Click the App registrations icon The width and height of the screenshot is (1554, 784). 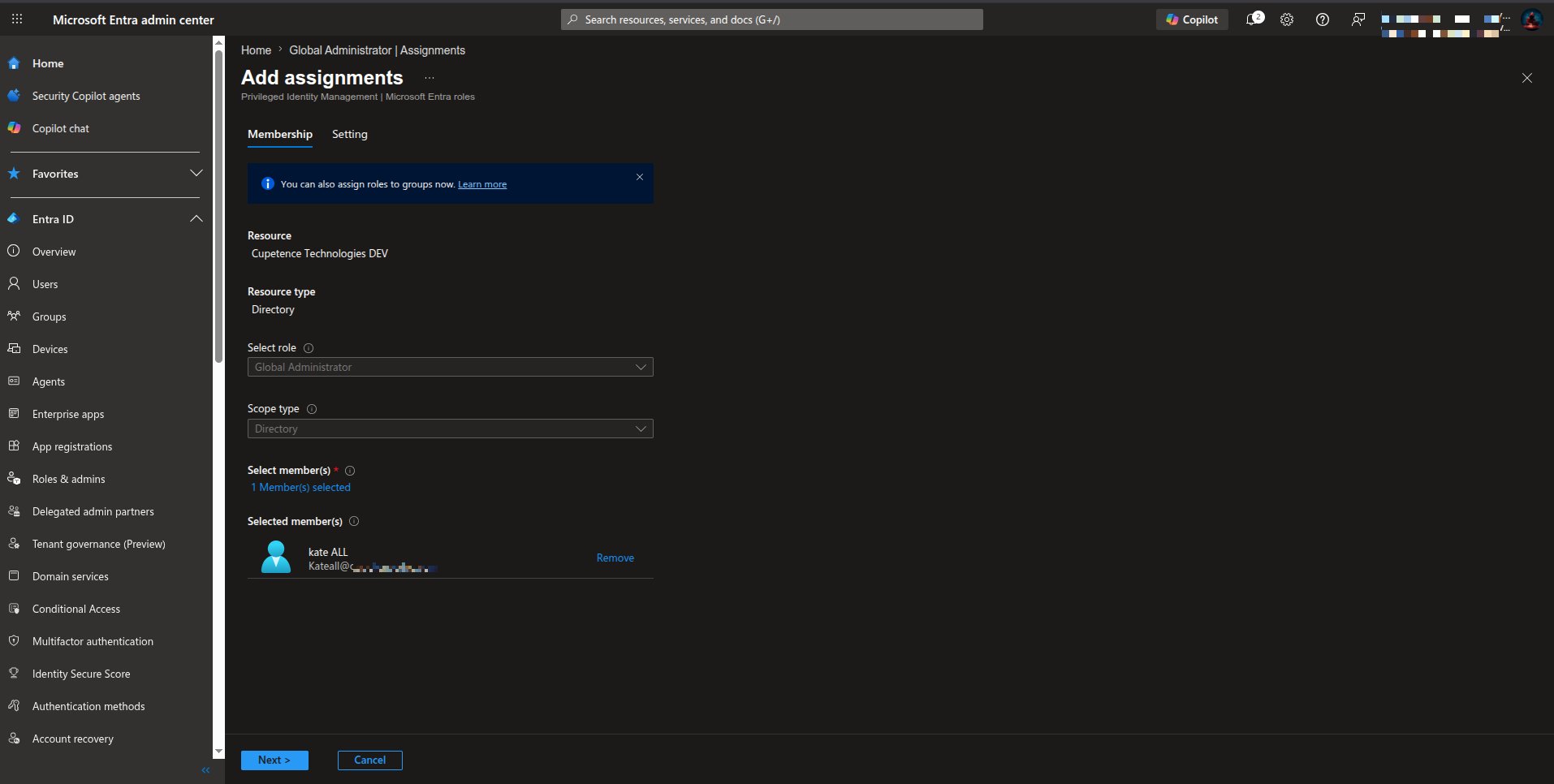(14, 446)
